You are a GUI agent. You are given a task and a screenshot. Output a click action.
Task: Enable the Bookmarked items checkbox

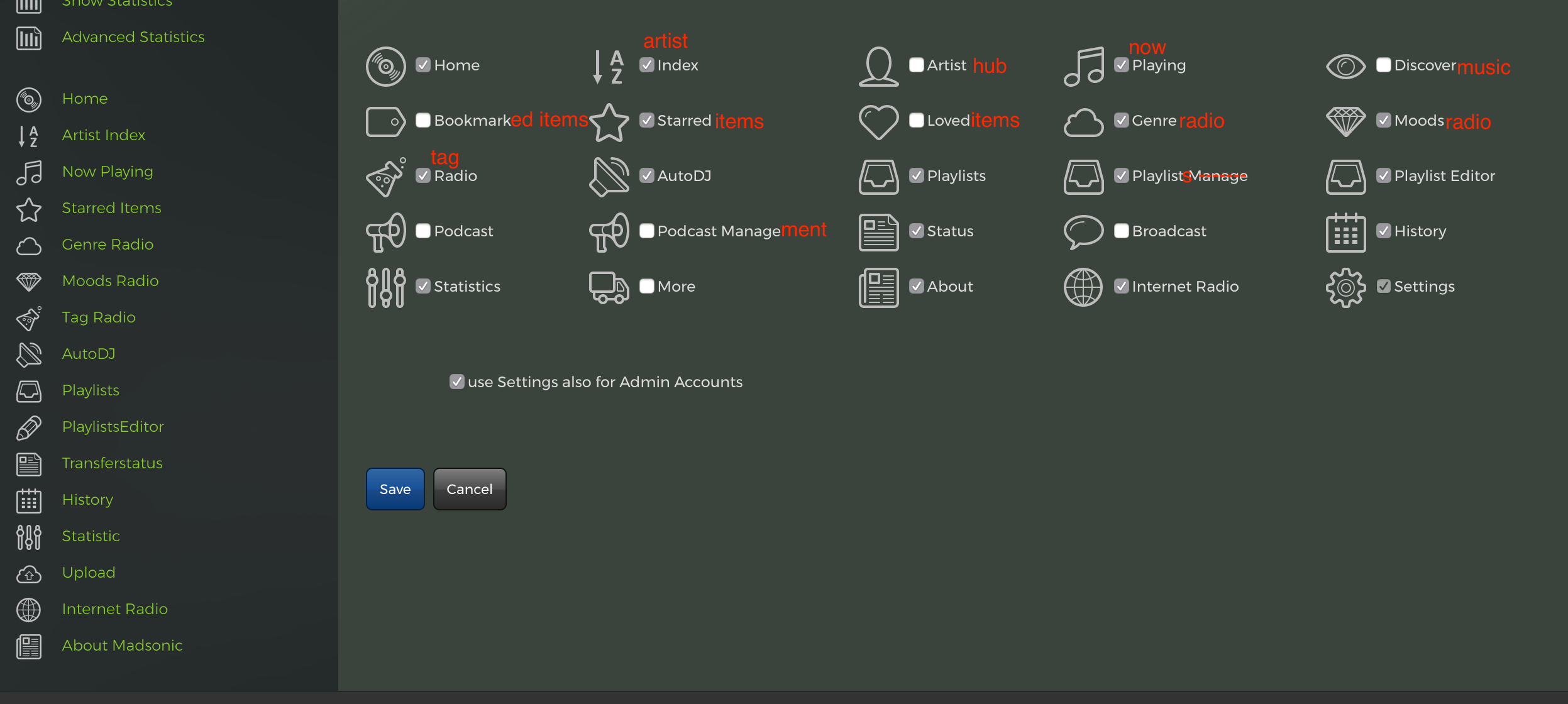pyautogui.click(x=423, y=121)
